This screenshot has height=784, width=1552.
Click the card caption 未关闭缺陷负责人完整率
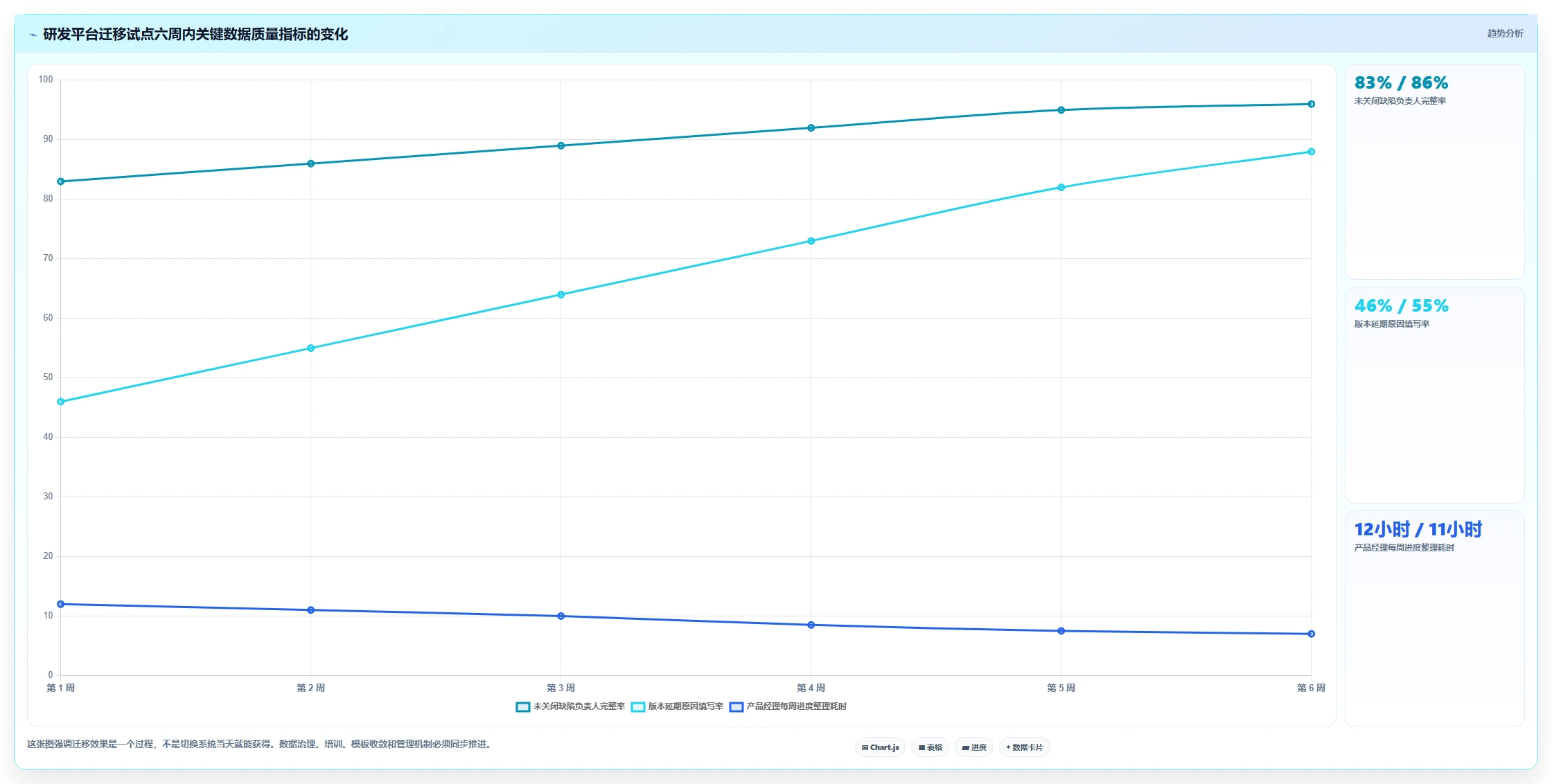1400,101
